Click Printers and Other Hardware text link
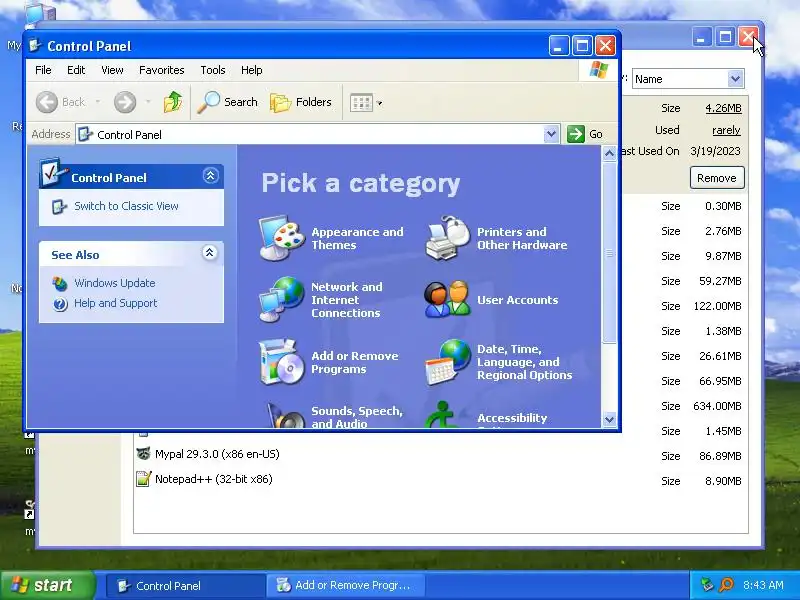 pyautogui.click(x=522, y=238)
